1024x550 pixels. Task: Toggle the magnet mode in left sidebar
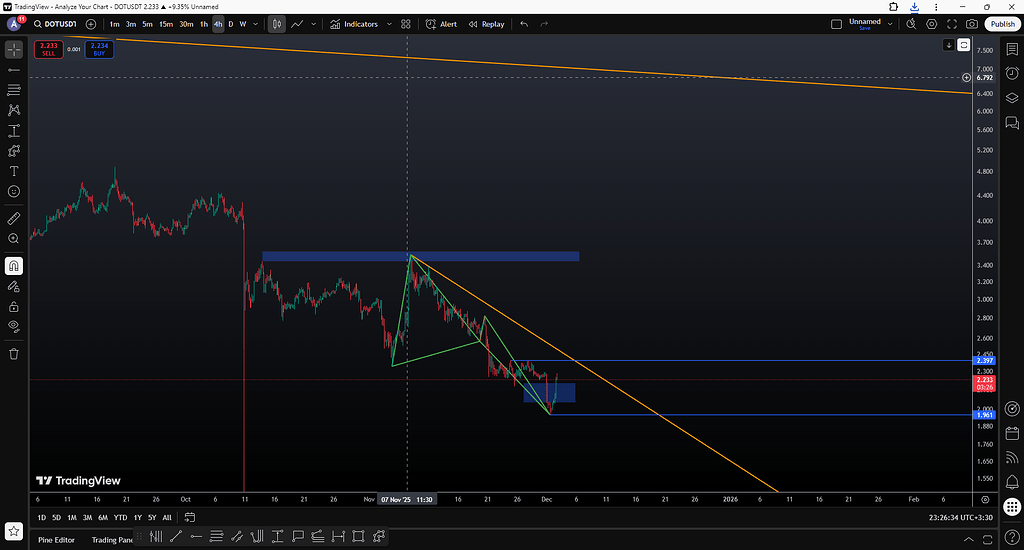pyautogui.click(x=14, y=266)
